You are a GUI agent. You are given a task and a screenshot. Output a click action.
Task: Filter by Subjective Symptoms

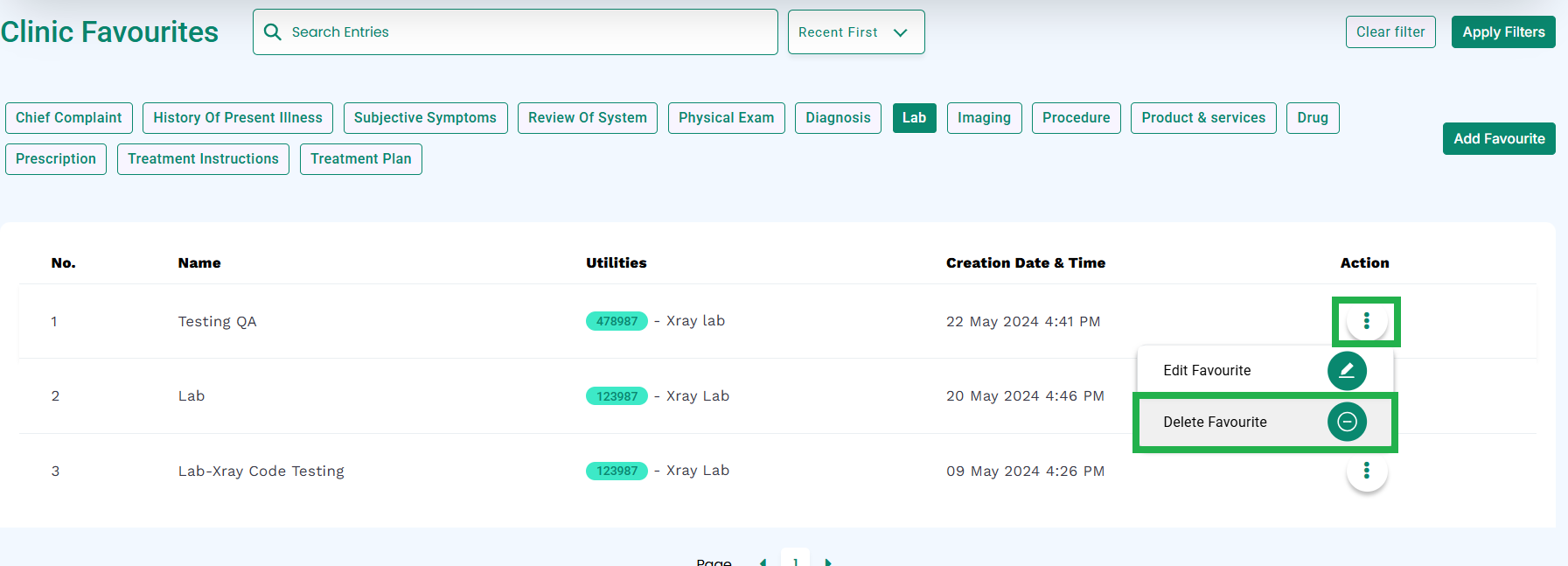[425, 118]
